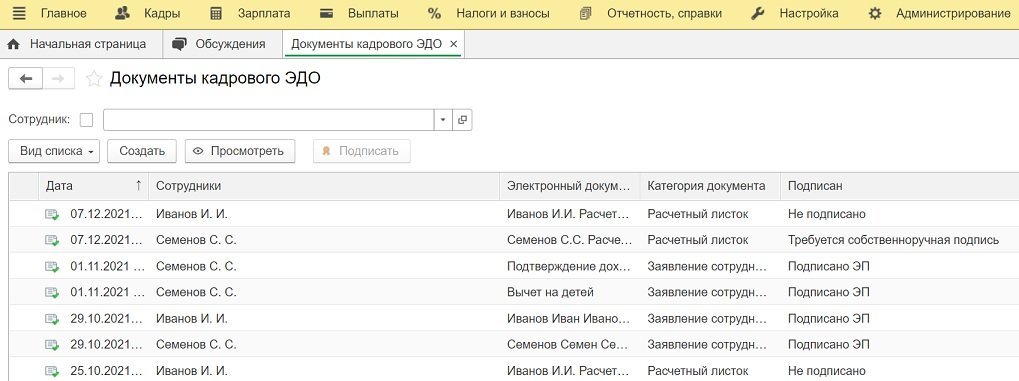
Task: Open the Отчетность, справки section
Action: click(650, 14)
